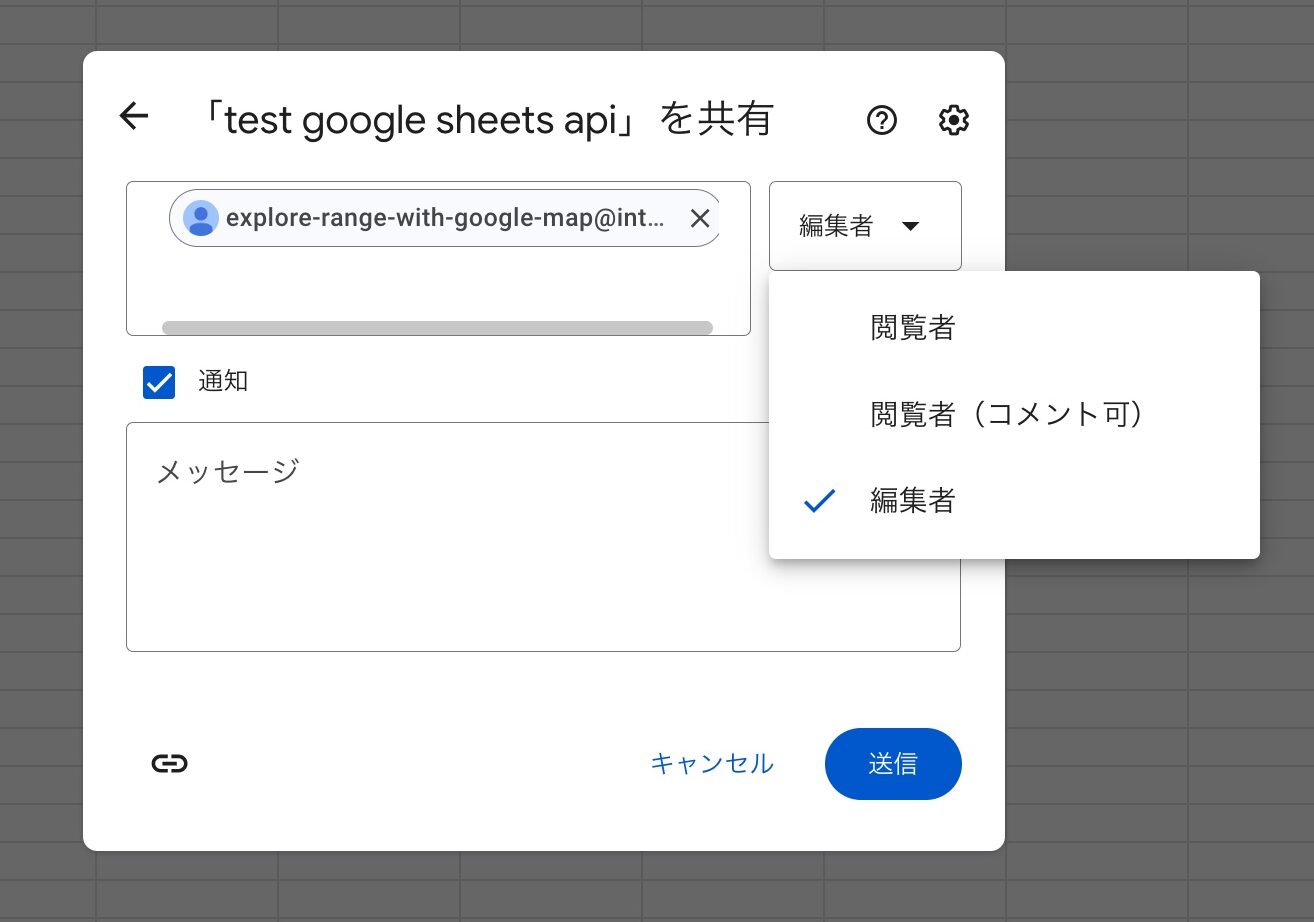The height and width of the screenshot is (922, 1314).
Task: Select 閲覧者（コメント可） from the list
Action: coord(1007,414)
